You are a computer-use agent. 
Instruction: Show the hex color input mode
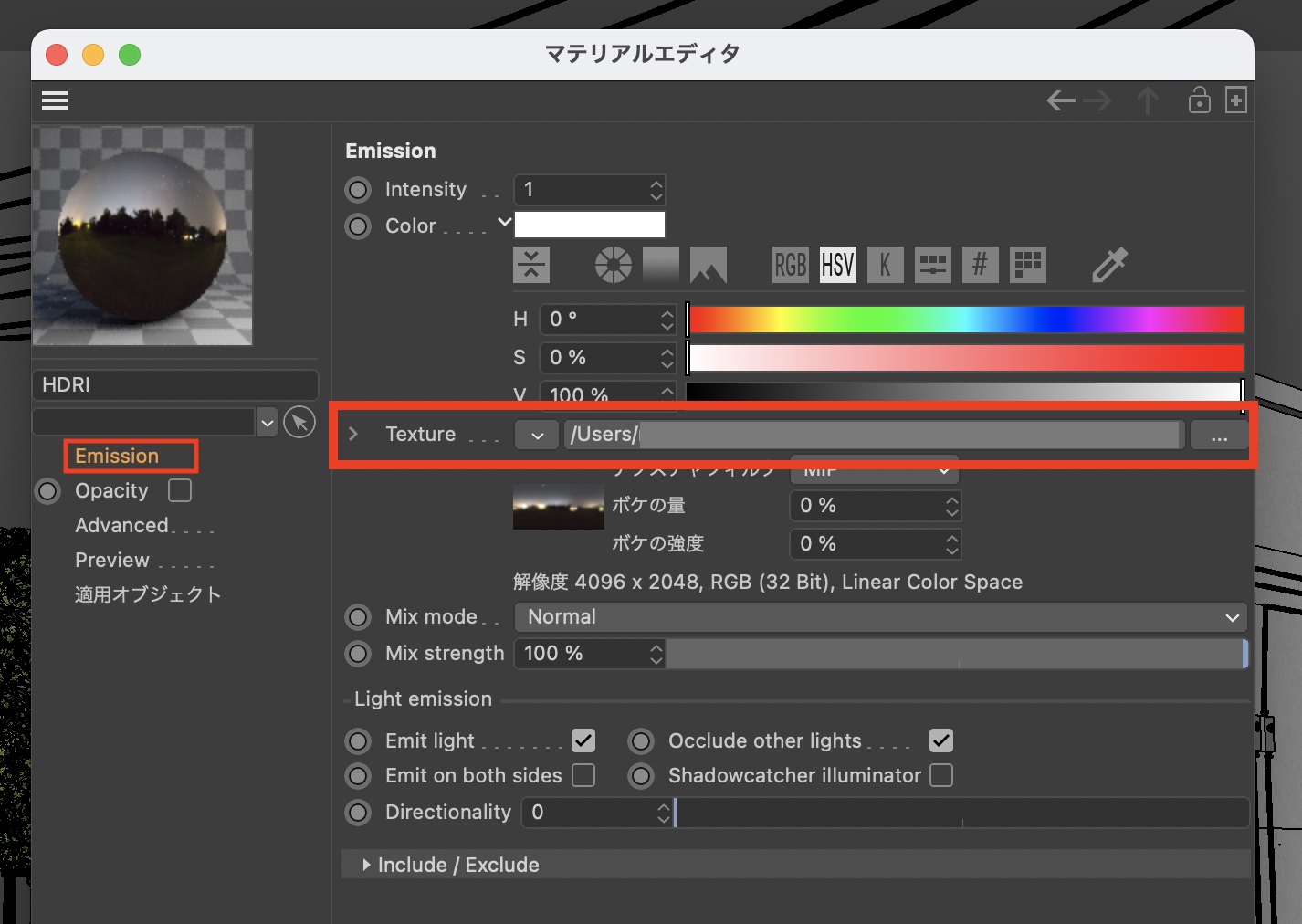point(980,266)
